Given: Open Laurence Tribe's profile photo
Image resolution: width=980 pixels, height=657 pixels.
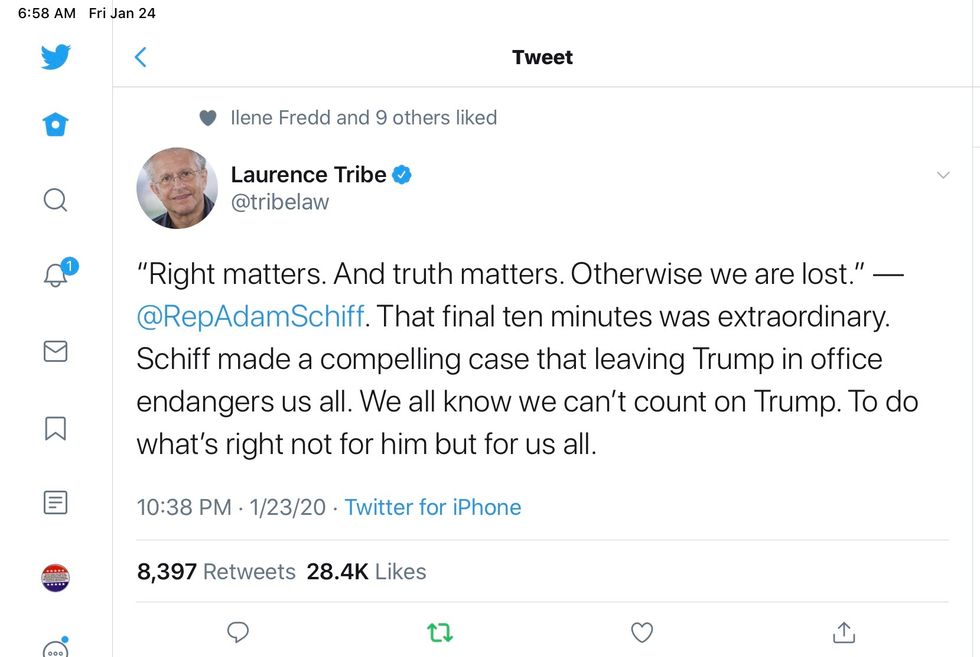Looking at the screenshot, I should (177, 188).
